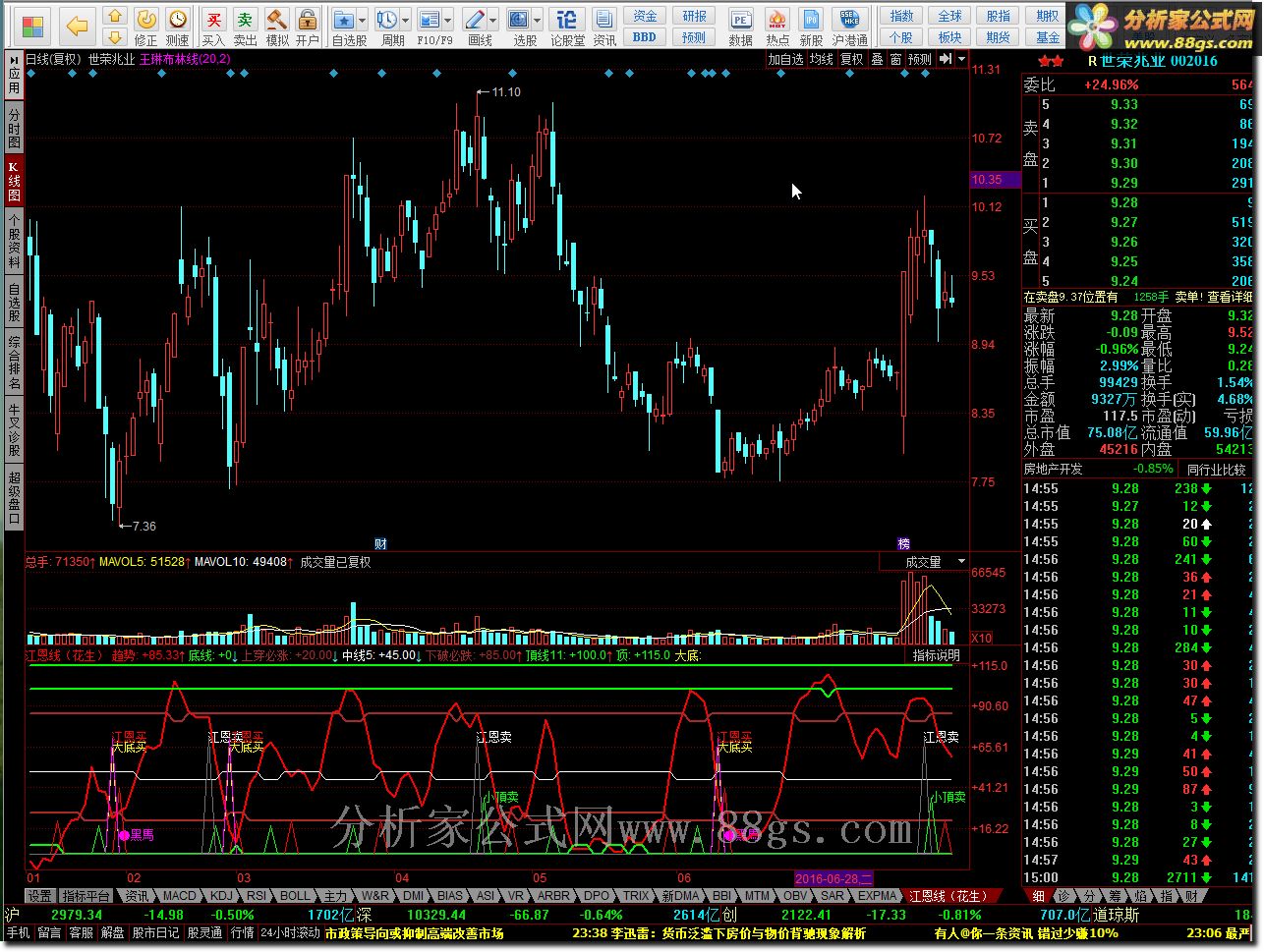The width and height of the screenshot is (1264, 952).
Task: Select the MACD indicator tab
Action: pyautogui.click(x=179, y=896)
